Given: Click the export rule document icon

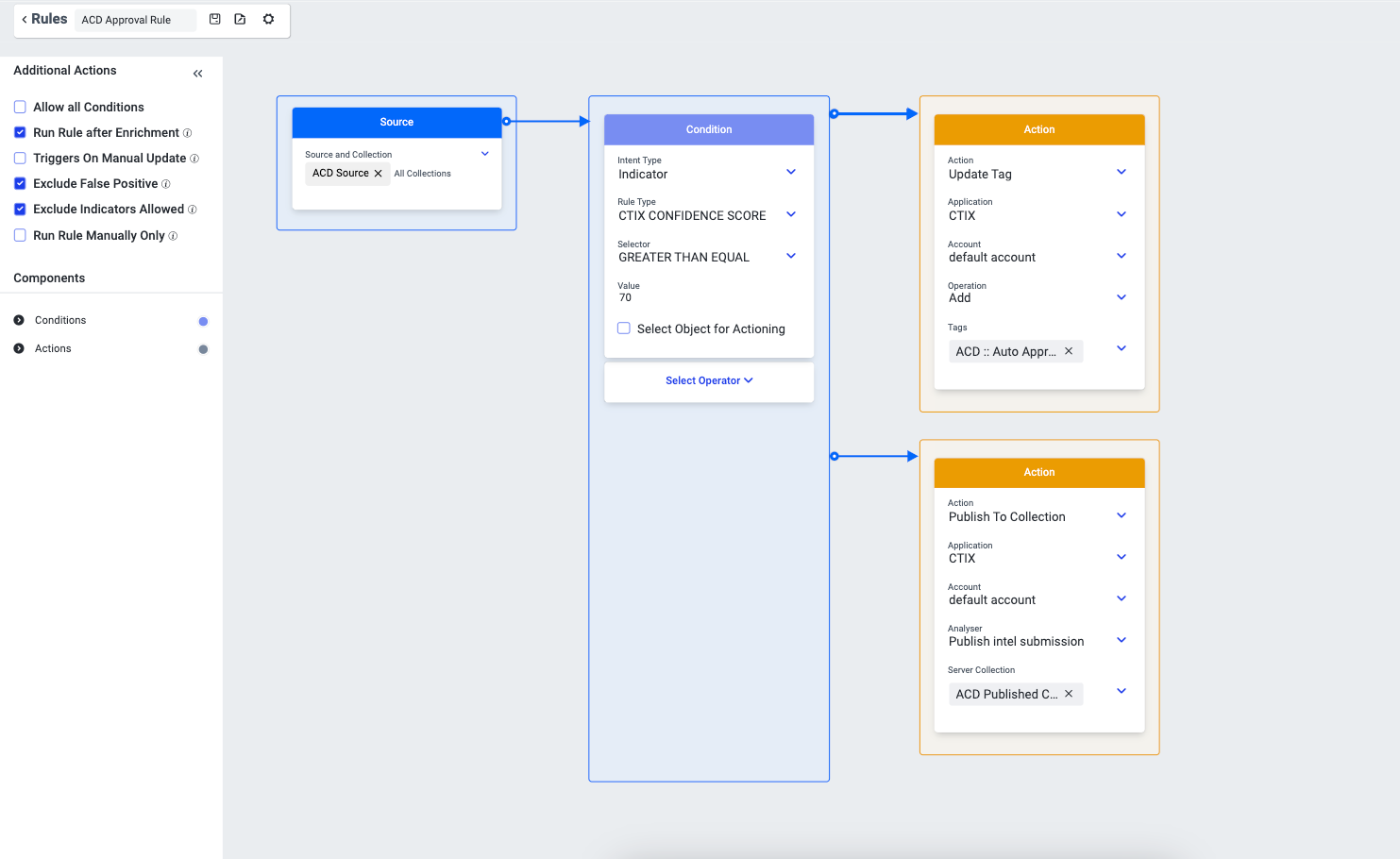Looking at the screenshot, I should coord(241,19).
